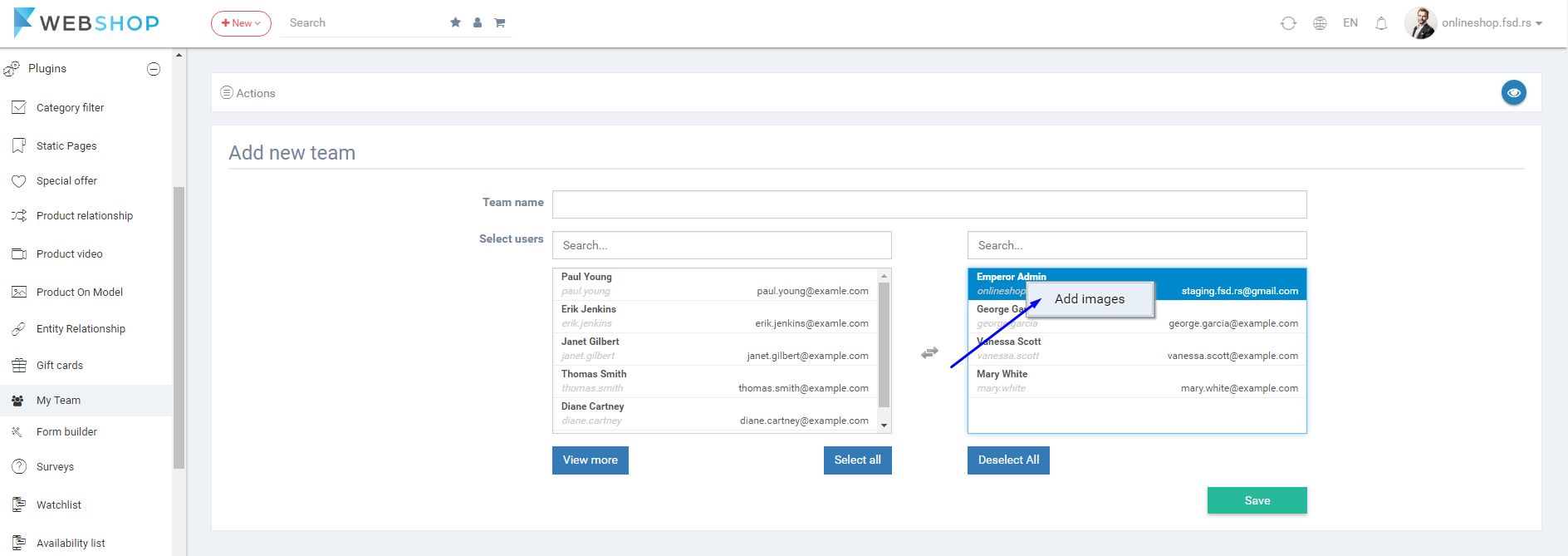
Task: Click the Plugins puzzle icon
Action: click(12, 69)
